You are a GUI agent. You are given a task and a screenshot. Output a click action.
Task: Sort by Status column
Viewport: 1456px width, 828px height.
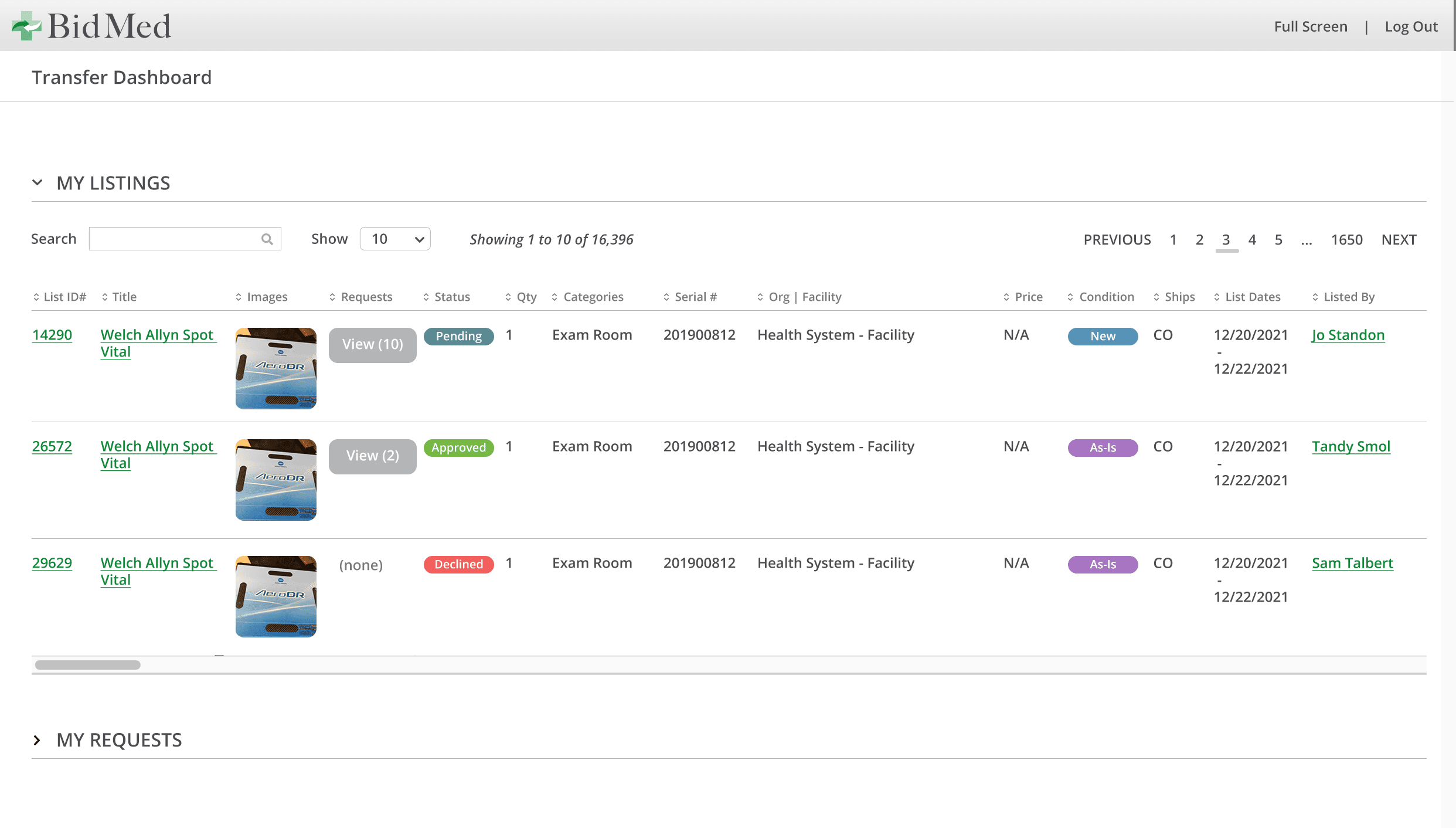coord(447,297)
